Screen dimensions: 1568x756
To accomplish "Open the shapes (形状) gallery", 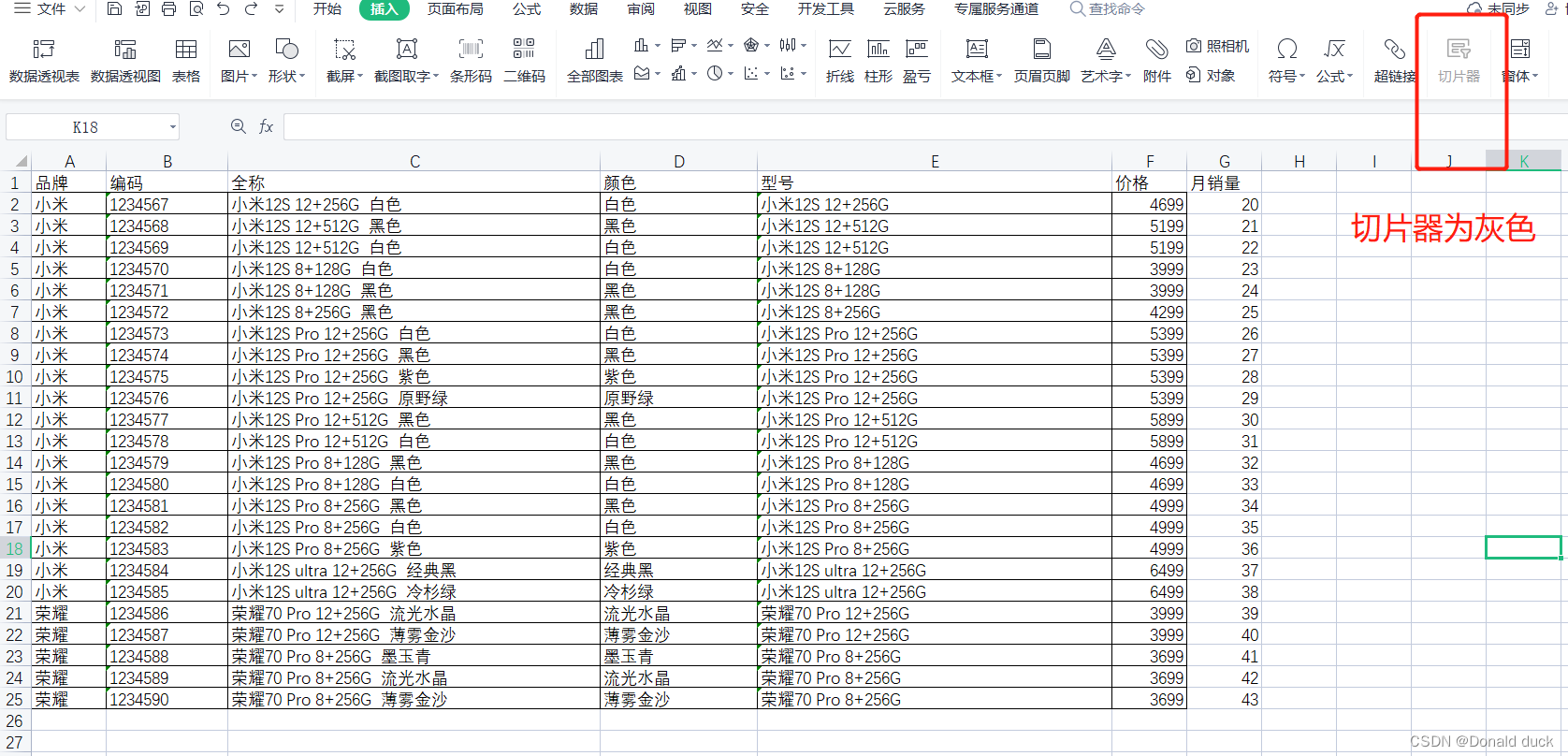I will pyautogui.click(x=286, y=61).
